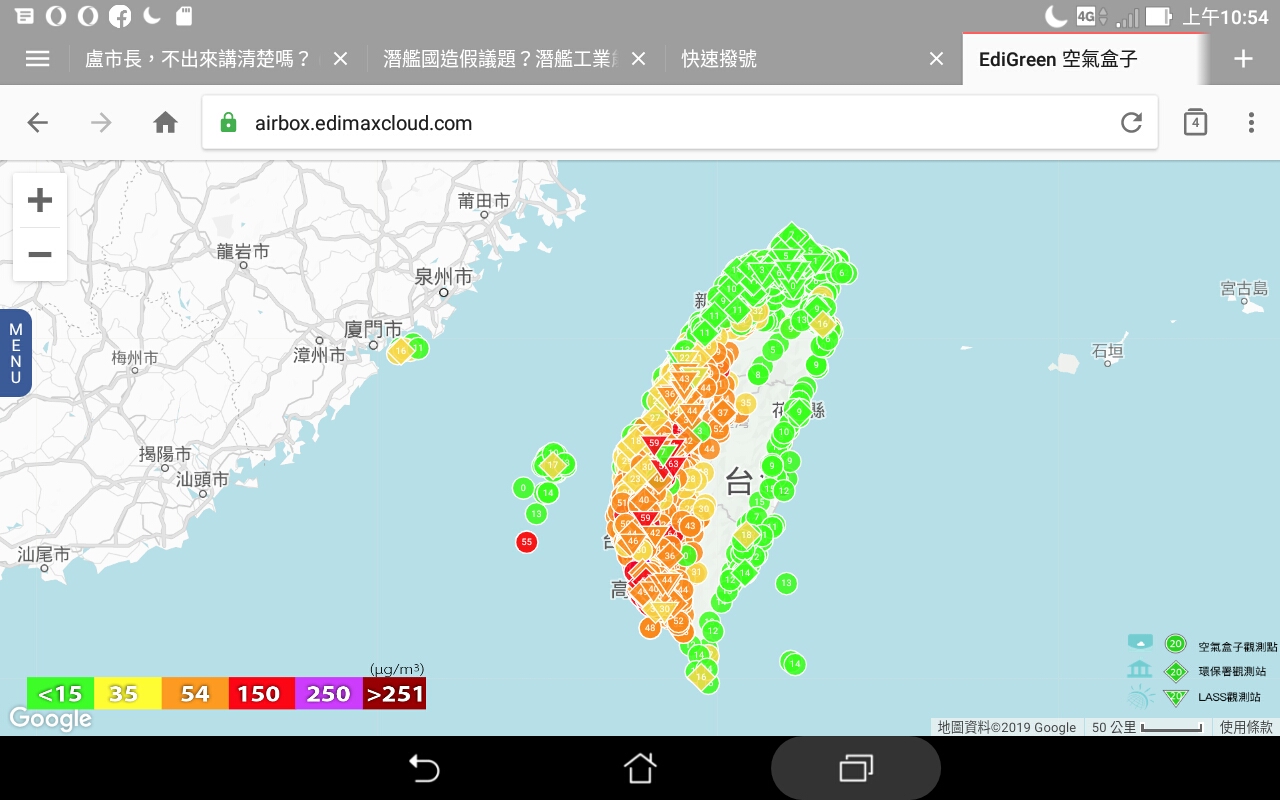Click the red 63 triangle LASS marker
This screenshot has height=800, width=1280.
pyautogui.click(x=673, y=465)
